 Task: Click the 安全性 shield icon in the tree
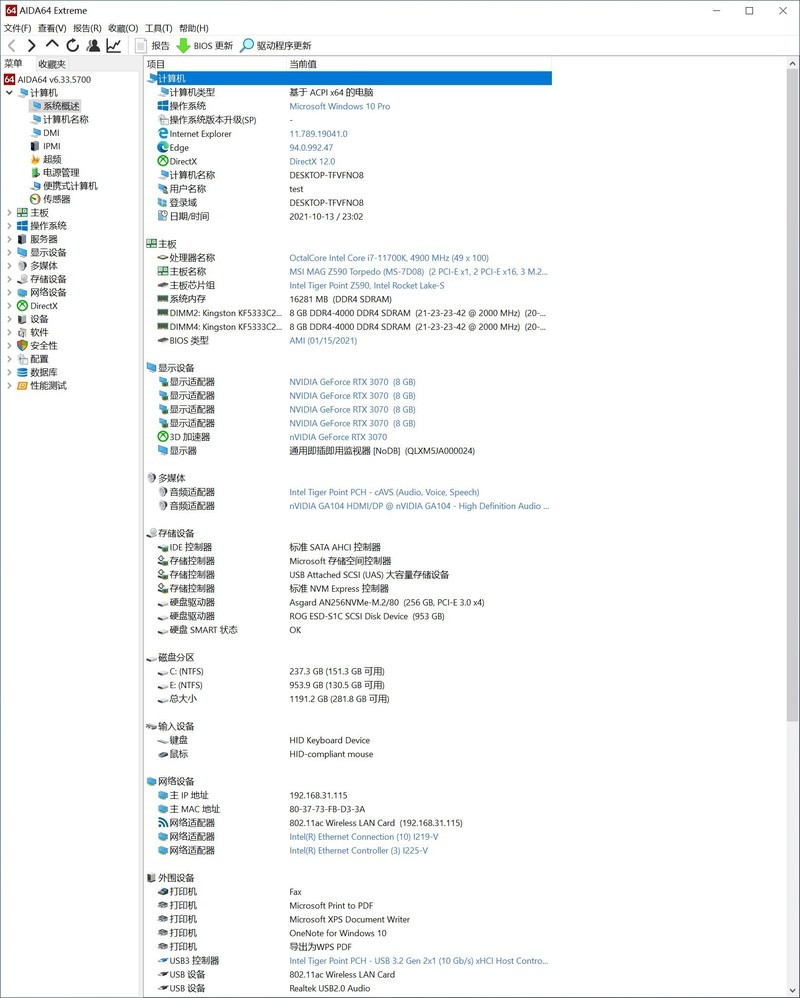click(x=22, y=346)
